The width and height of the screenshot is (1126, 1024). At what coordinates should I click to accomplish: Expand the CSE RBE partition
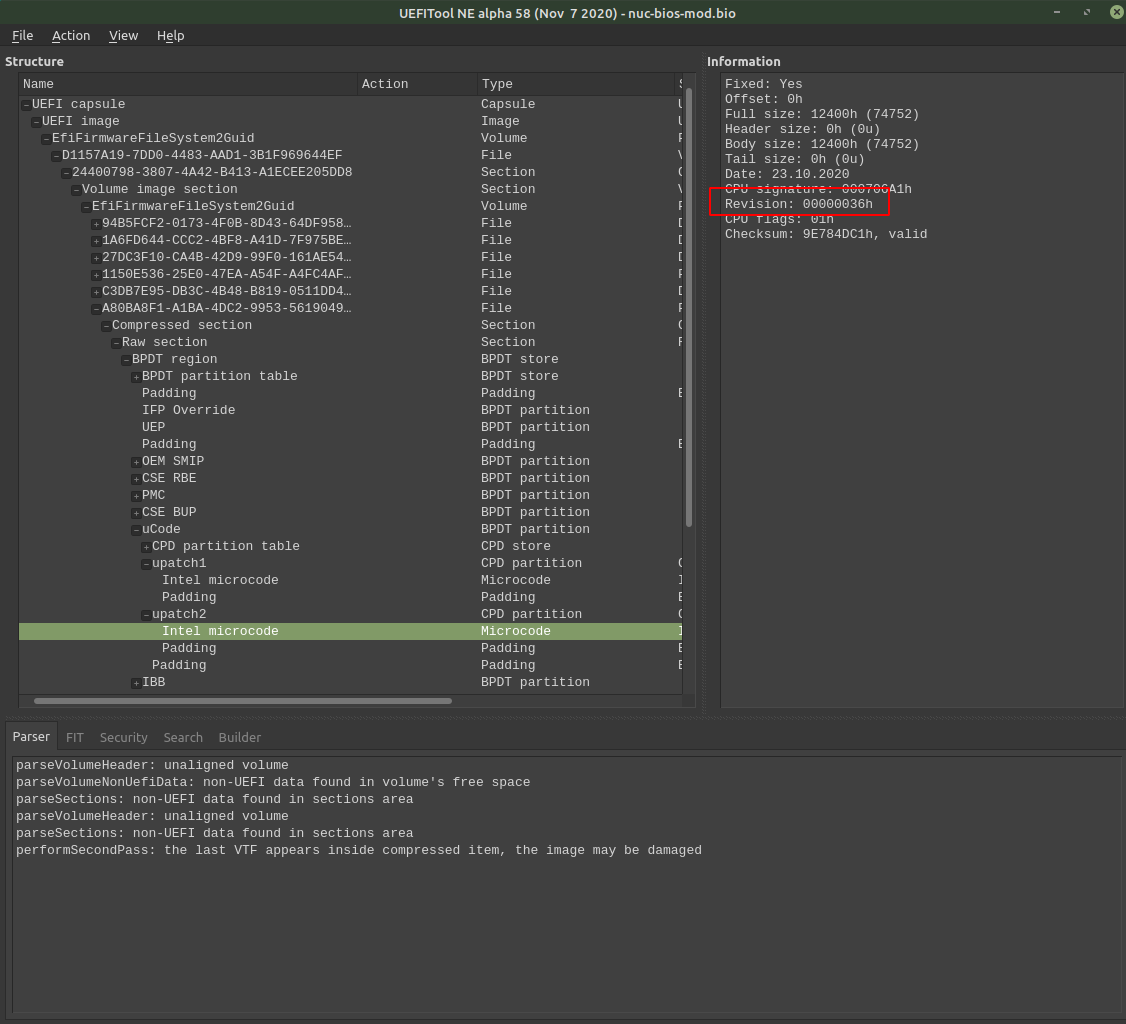pos(136,479)
